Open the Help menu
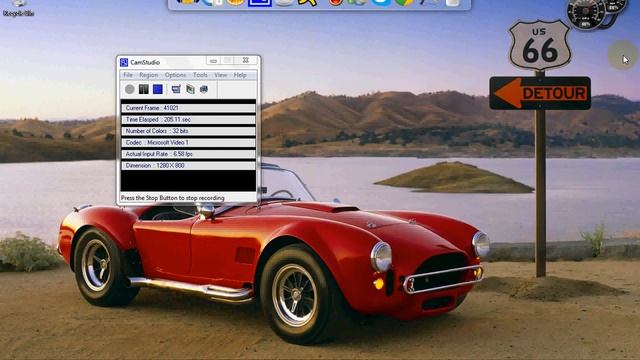The height and width of the screenshot is (360, 640). tap(240, 75)
